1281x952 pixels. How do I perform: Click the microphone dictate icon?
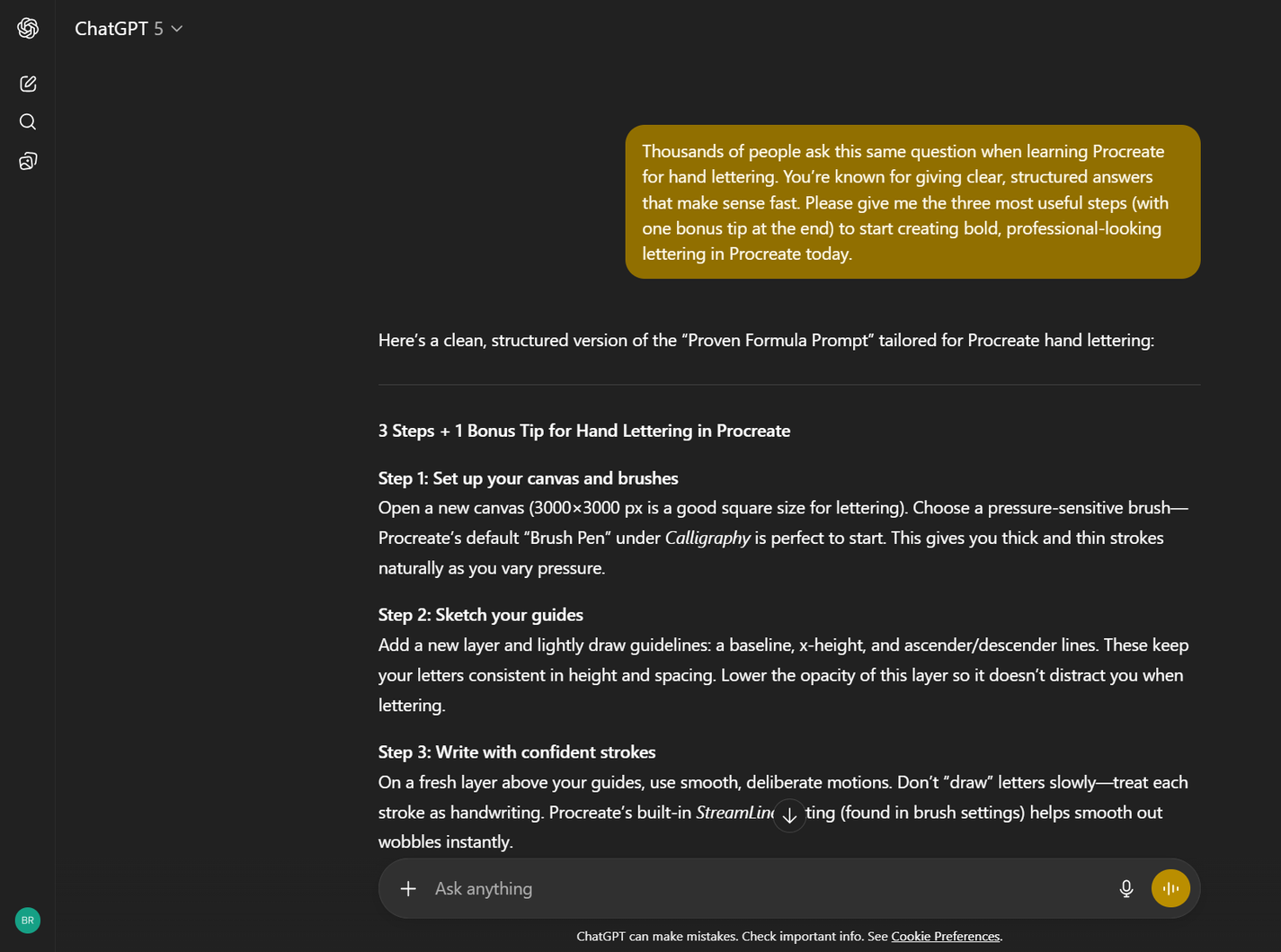[x=1125, y=888]
